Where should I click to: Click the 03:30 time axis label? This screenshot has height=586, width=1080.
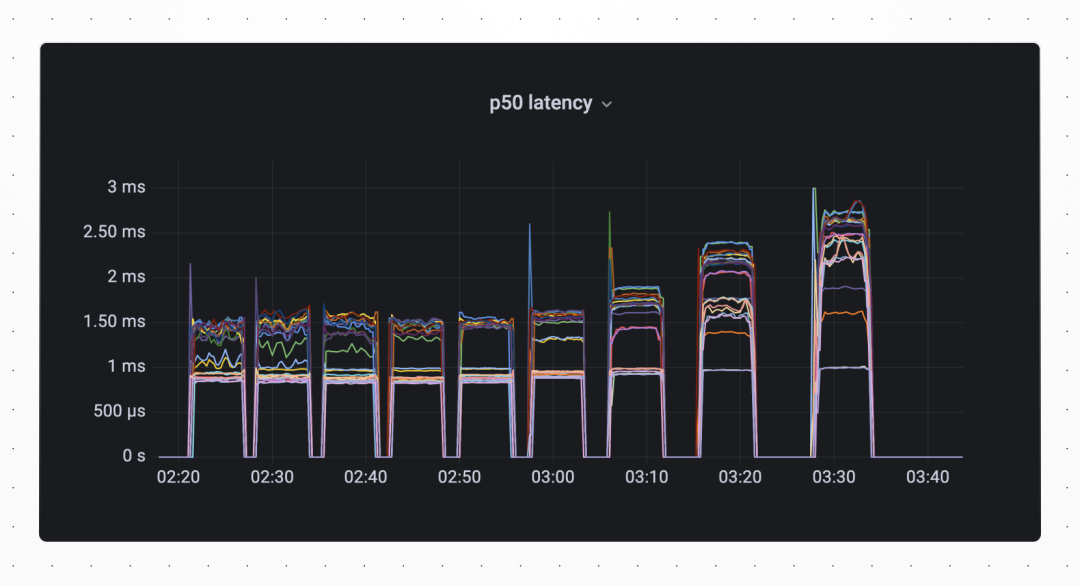(834, 477)
